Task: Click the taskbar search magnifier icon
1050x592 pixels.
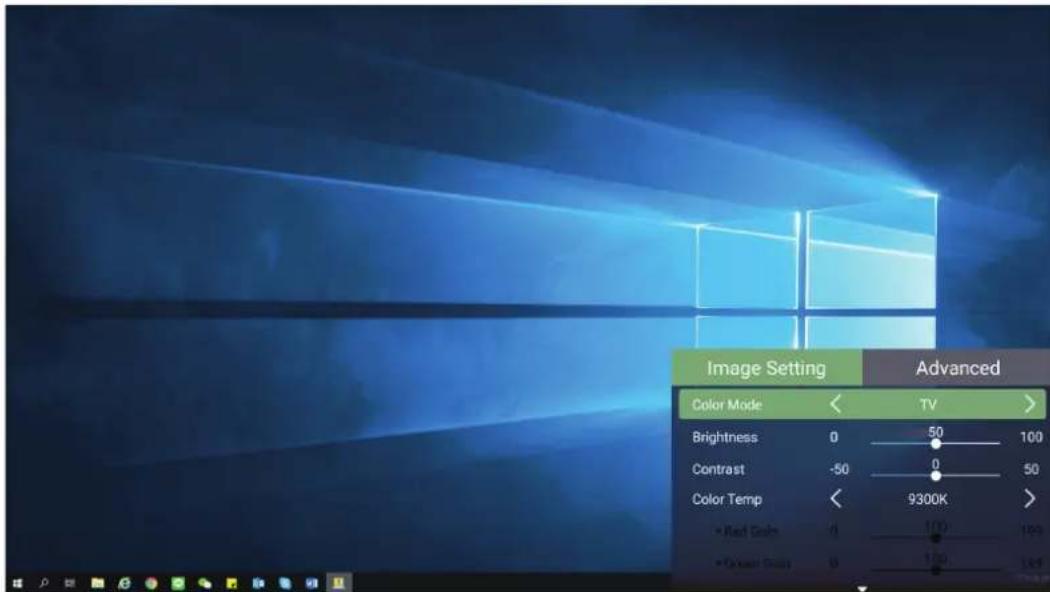Action: pos(44,583)
